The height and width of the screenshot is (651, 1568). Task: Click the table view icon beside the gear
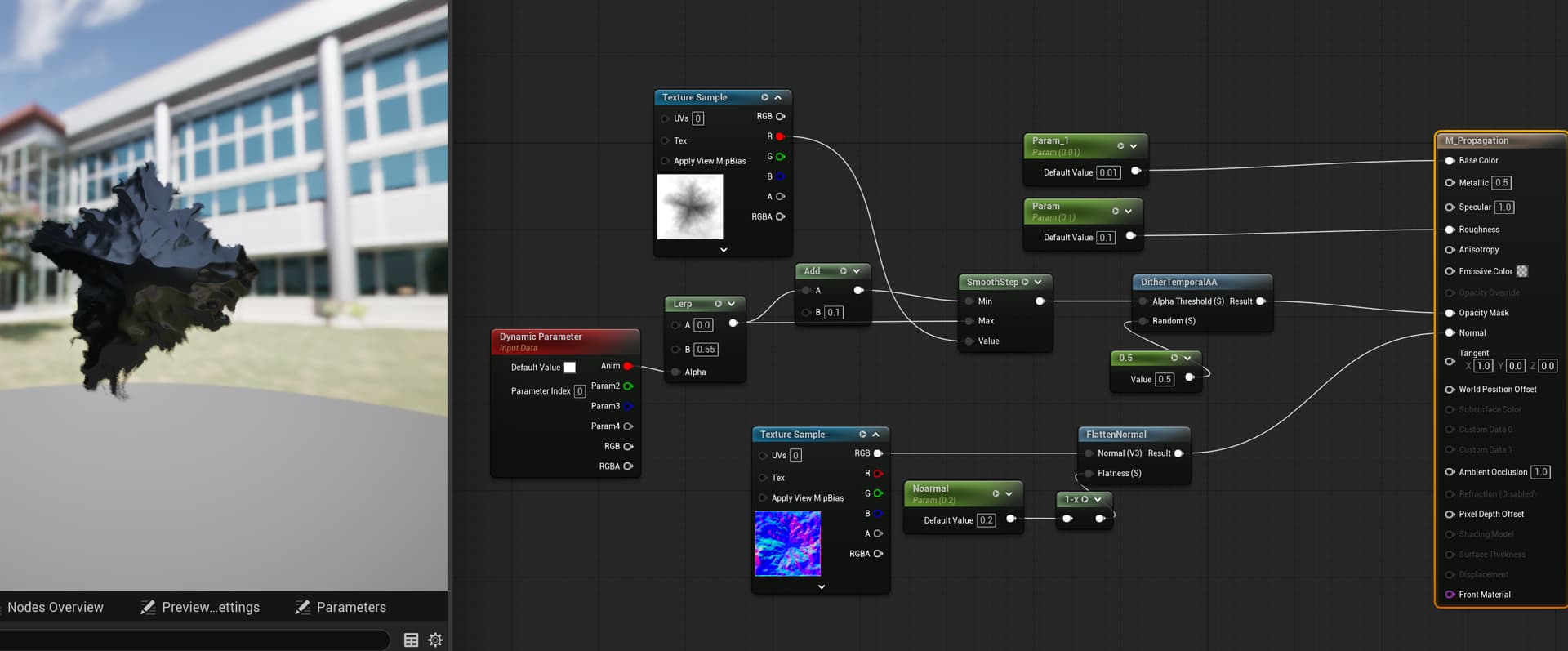tap(412, 640)
